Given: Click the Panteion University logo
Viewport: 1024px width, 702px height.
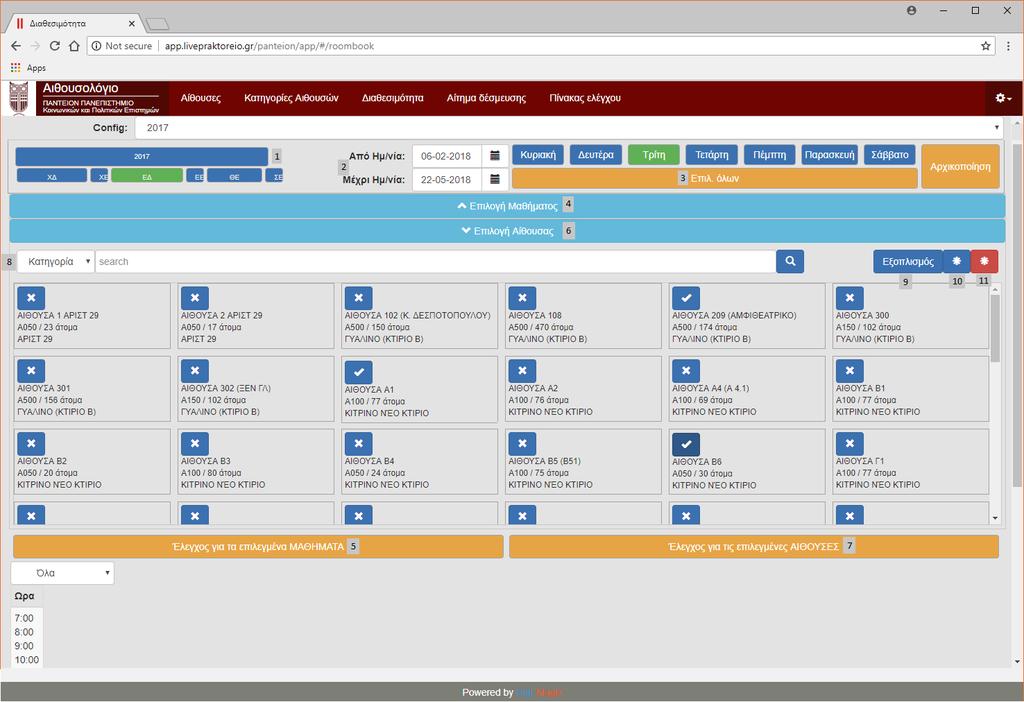Looking at the screenshot, I should point(19,98).
